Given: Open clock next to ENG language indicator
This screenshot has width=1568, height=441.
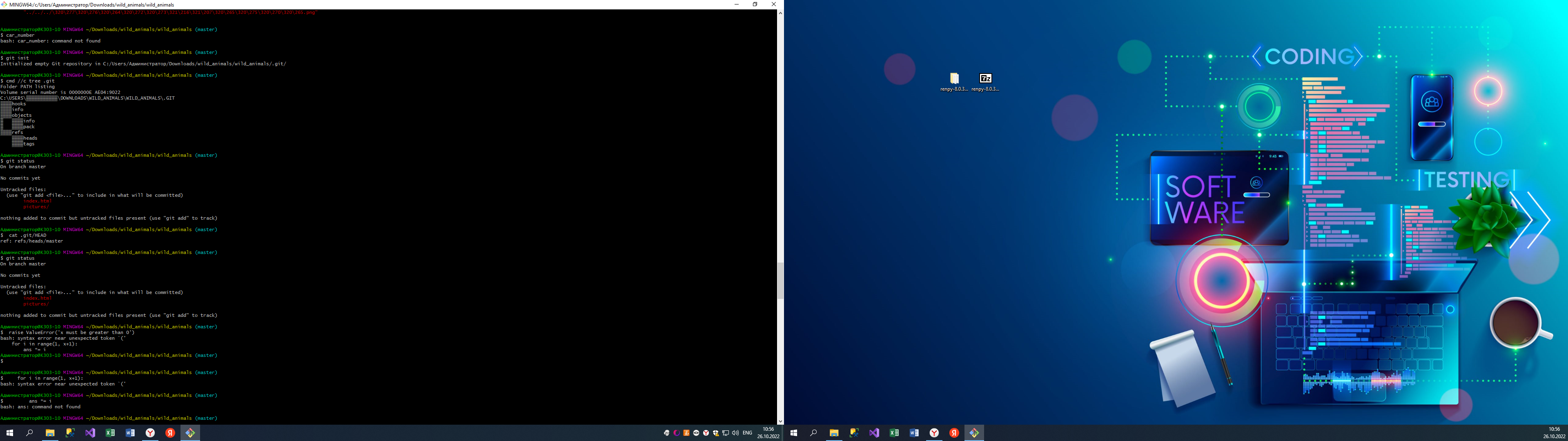Looking at the screenshot, I should point(768,433).
